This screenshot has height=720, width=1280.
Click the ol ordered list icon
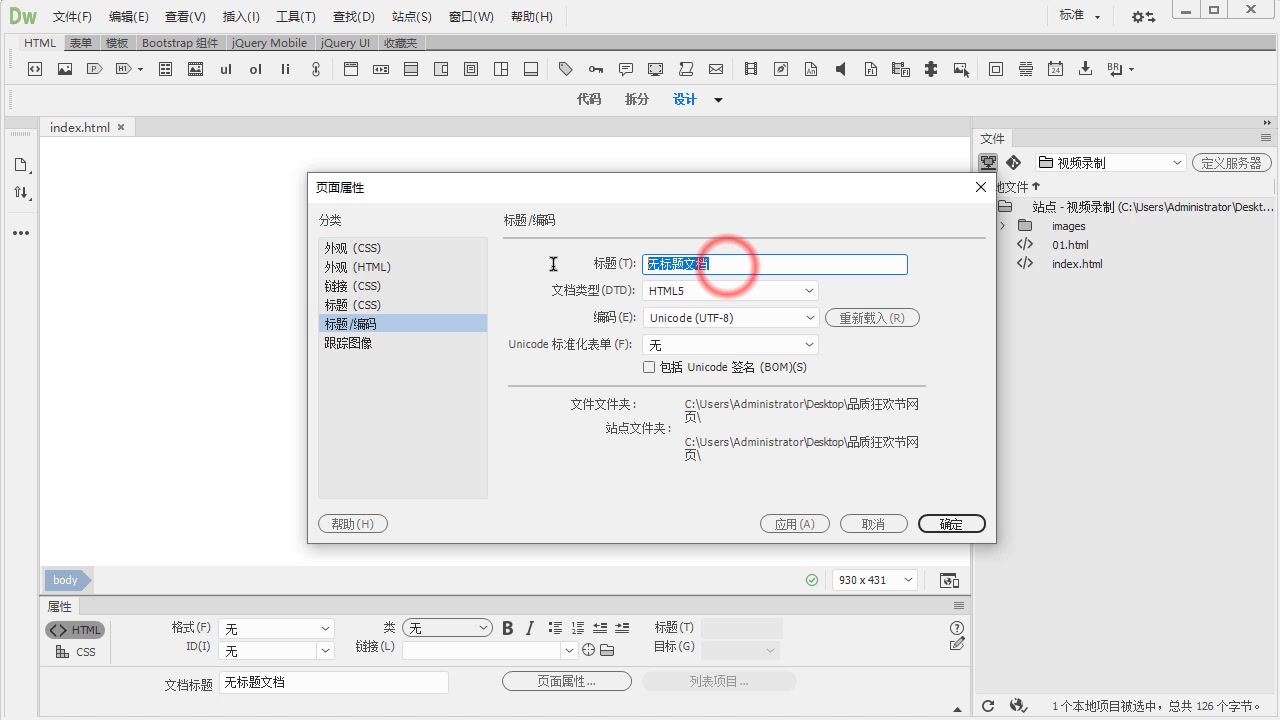pyautogui.click(x=256, y=69)
